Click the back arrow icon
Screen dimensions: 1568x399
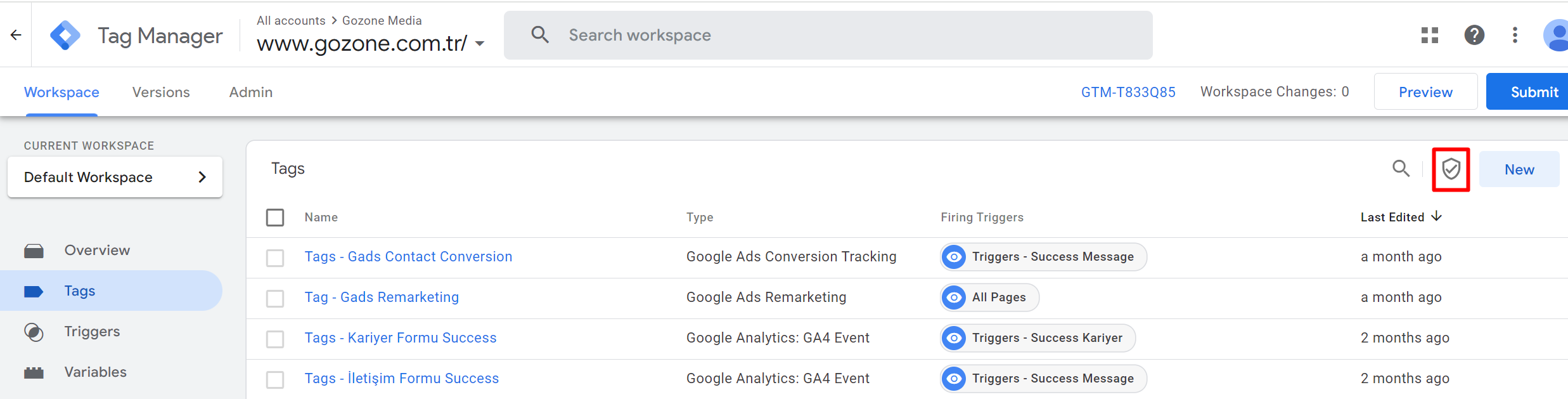coord(16,36)
